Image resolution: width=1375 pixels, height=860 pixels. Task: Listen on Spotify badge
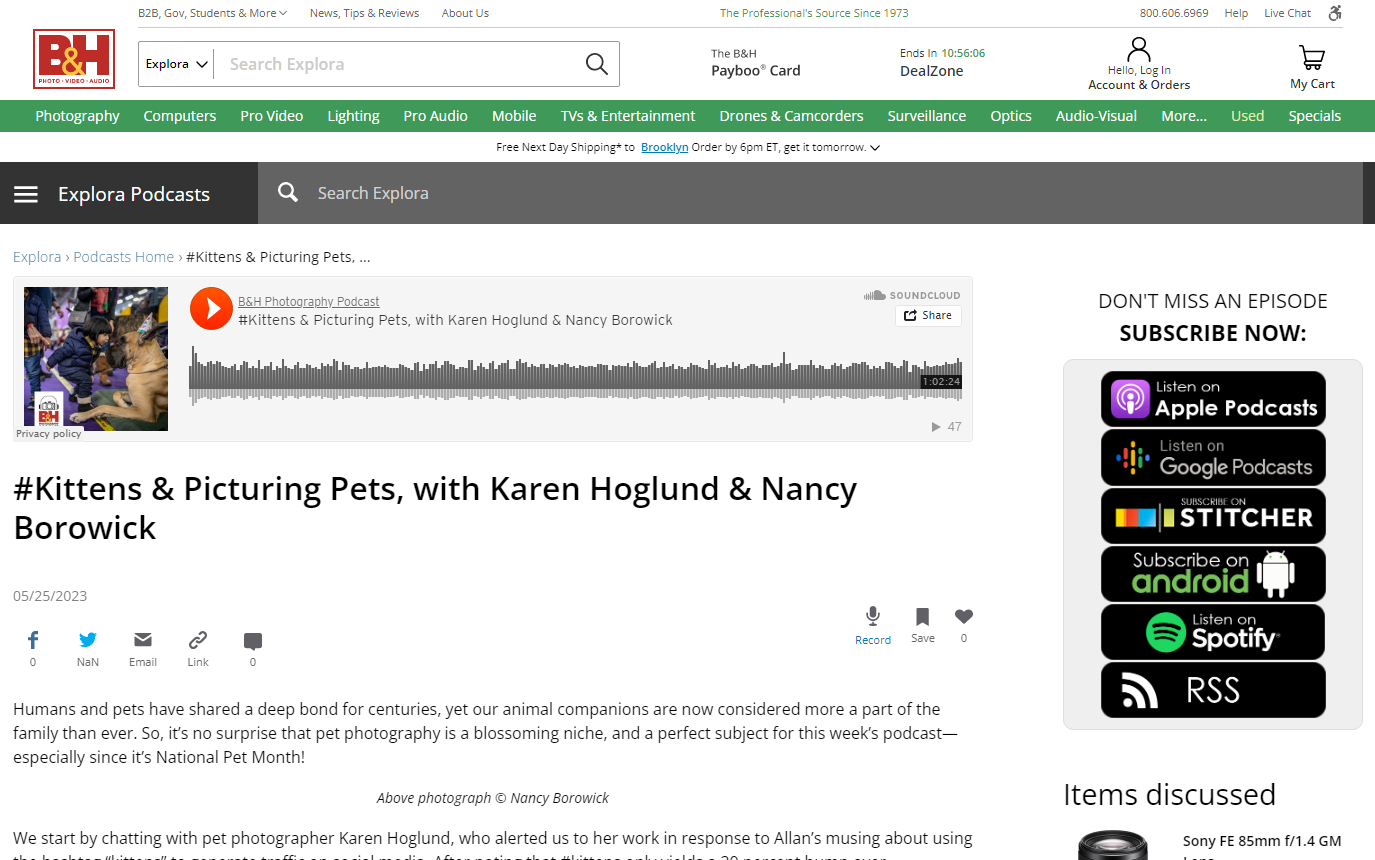tap(1213, 632)
